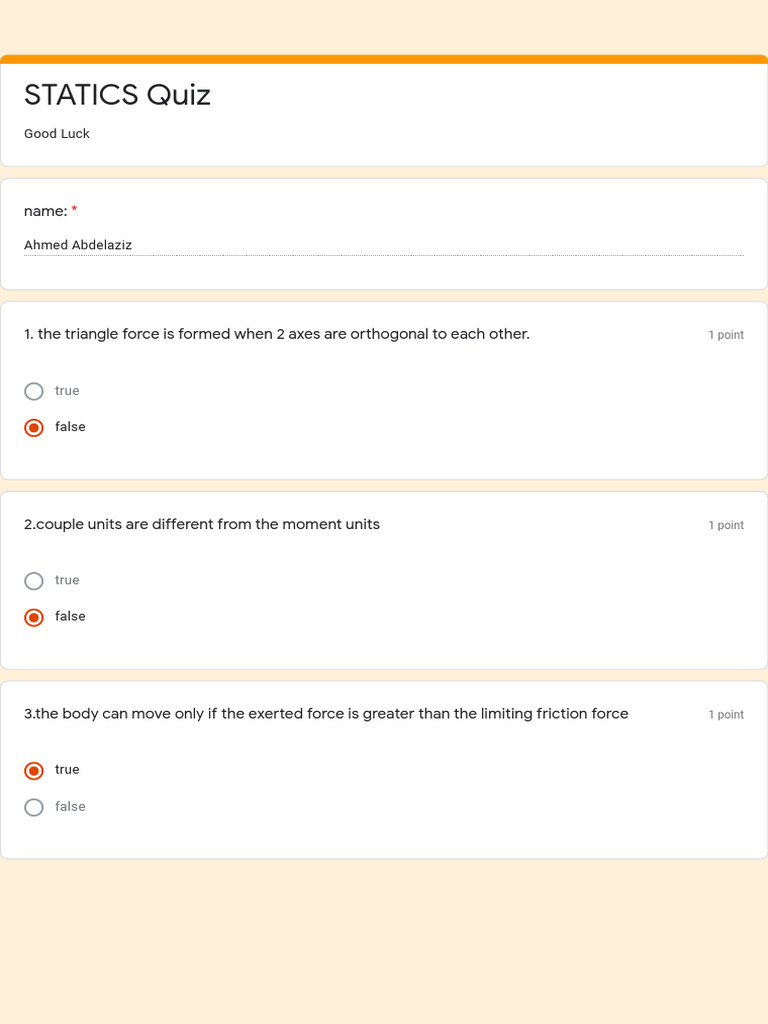Click question 2 couple units statement
Viewport: 768px width, 1024px height.
tap(202, 524)
